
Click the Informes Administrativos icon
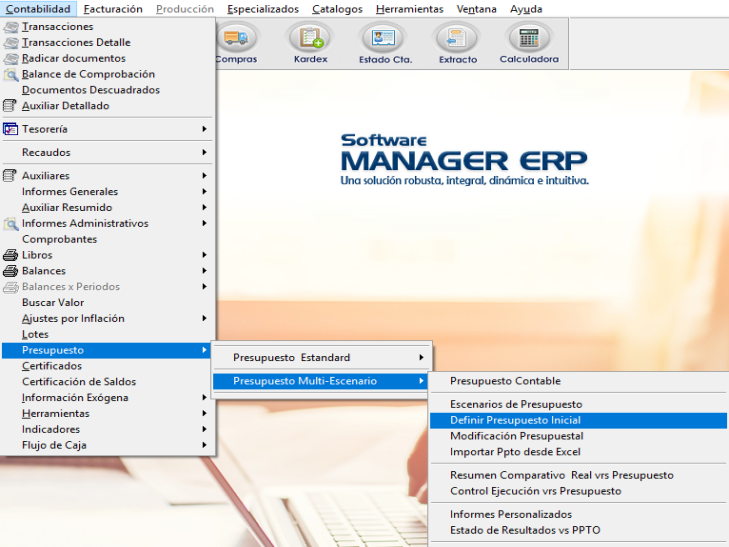(x=11, y=224)
